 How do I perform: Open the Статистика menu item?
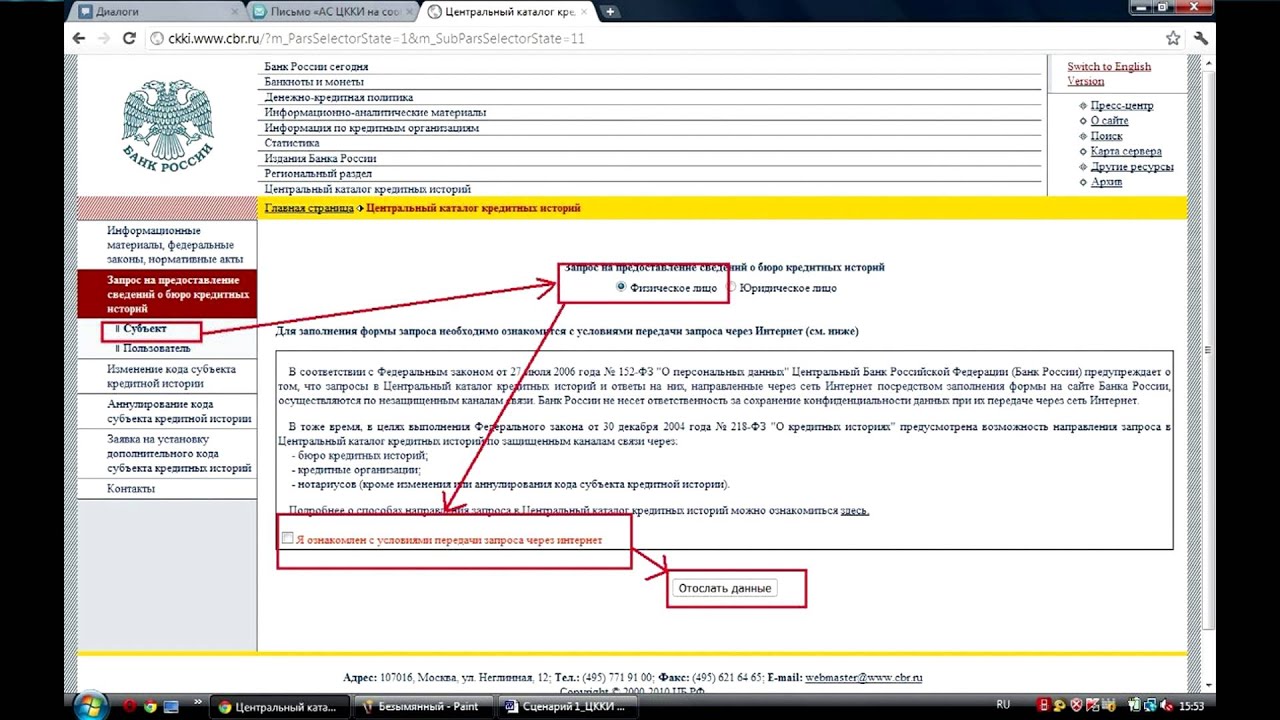click(x=292, y=143)
